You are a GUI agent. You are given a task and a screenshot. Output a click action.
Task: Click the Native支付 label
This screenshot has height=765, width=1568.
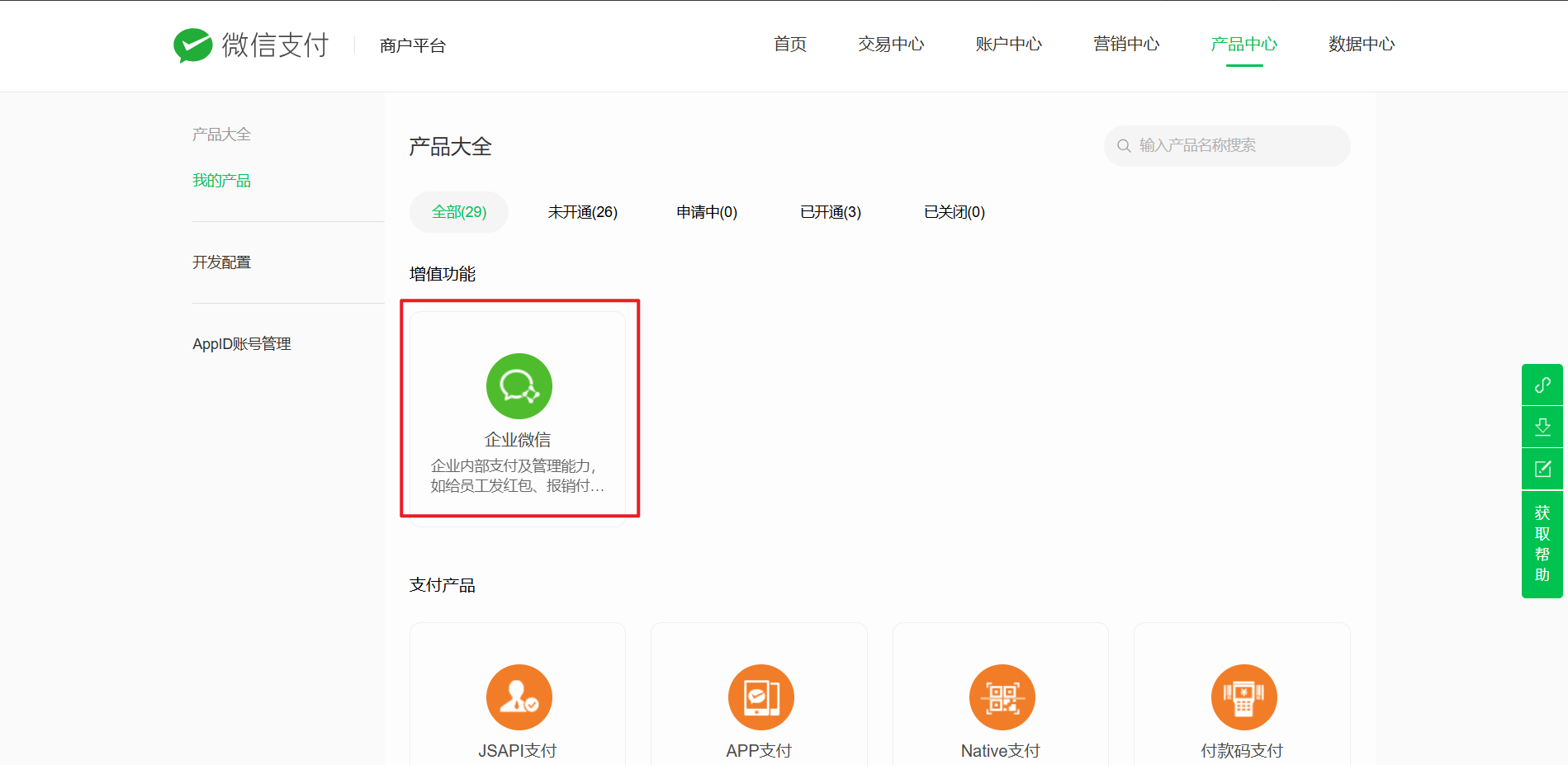coord(1001,751)
